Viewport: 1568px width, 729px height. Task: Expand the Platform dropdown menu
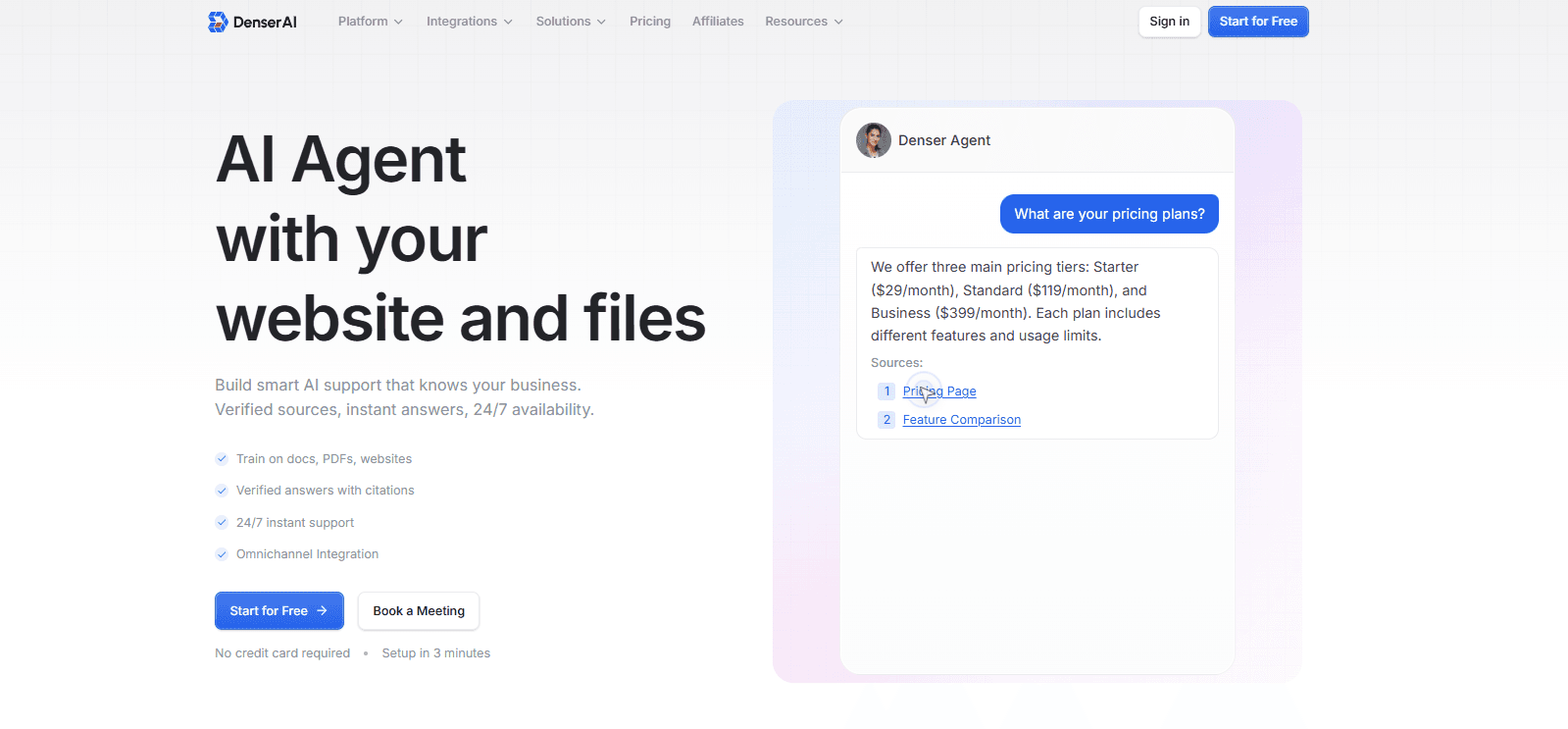tap(370, 22)
